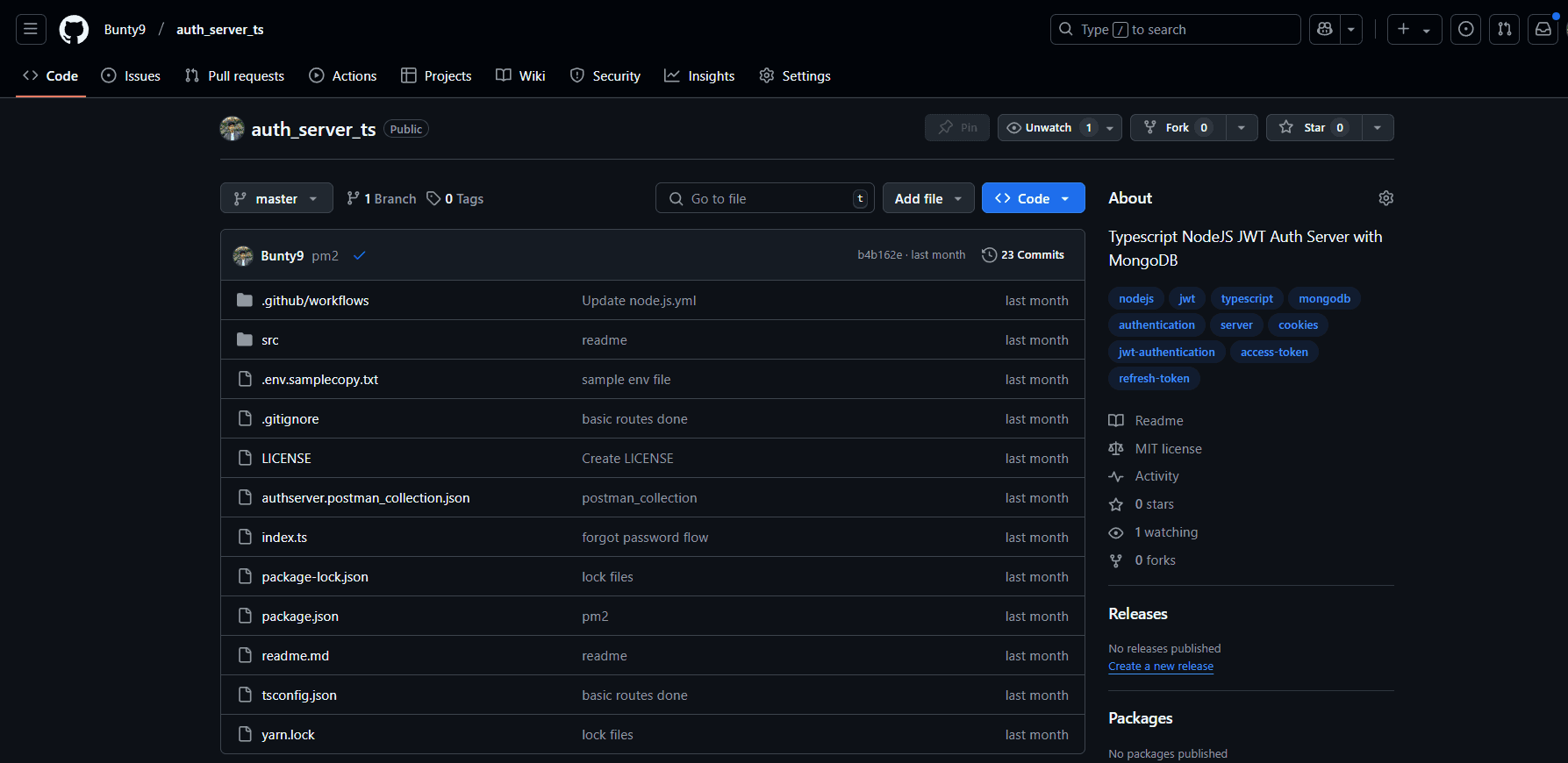
Task: Open the notifications inbox icon
Action: pos(1543,30)
